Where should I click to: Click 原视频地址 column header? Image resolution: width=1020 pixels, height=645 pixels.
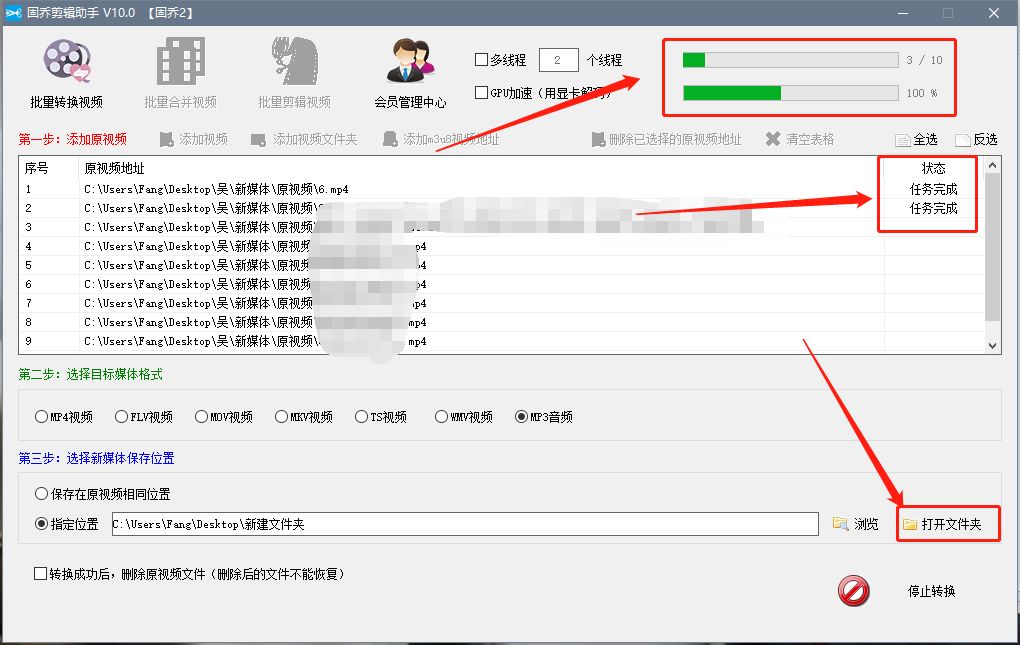(x=114, y=168)
